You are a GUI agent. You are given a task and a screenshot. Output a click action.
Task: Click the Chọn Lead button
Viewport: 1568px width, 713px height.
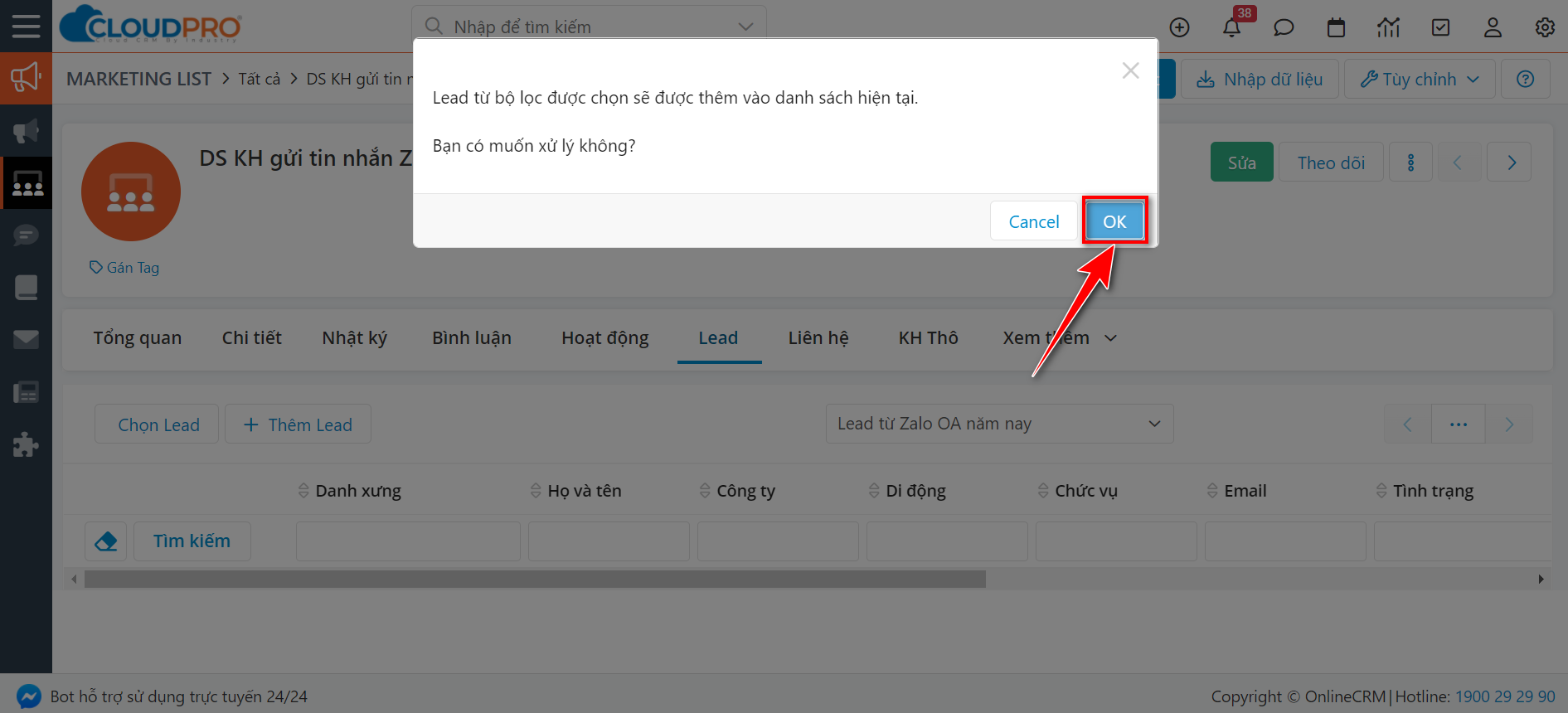click(x=157, y=424)
